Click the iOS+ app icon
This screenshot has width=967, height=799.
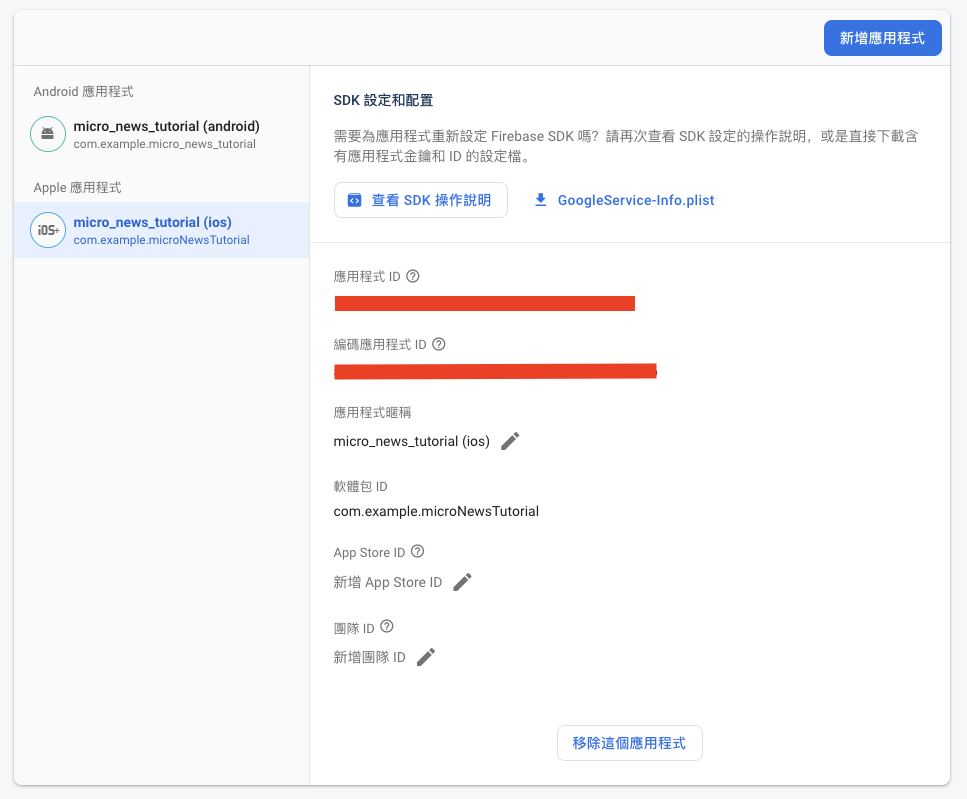tap(48, 230)
